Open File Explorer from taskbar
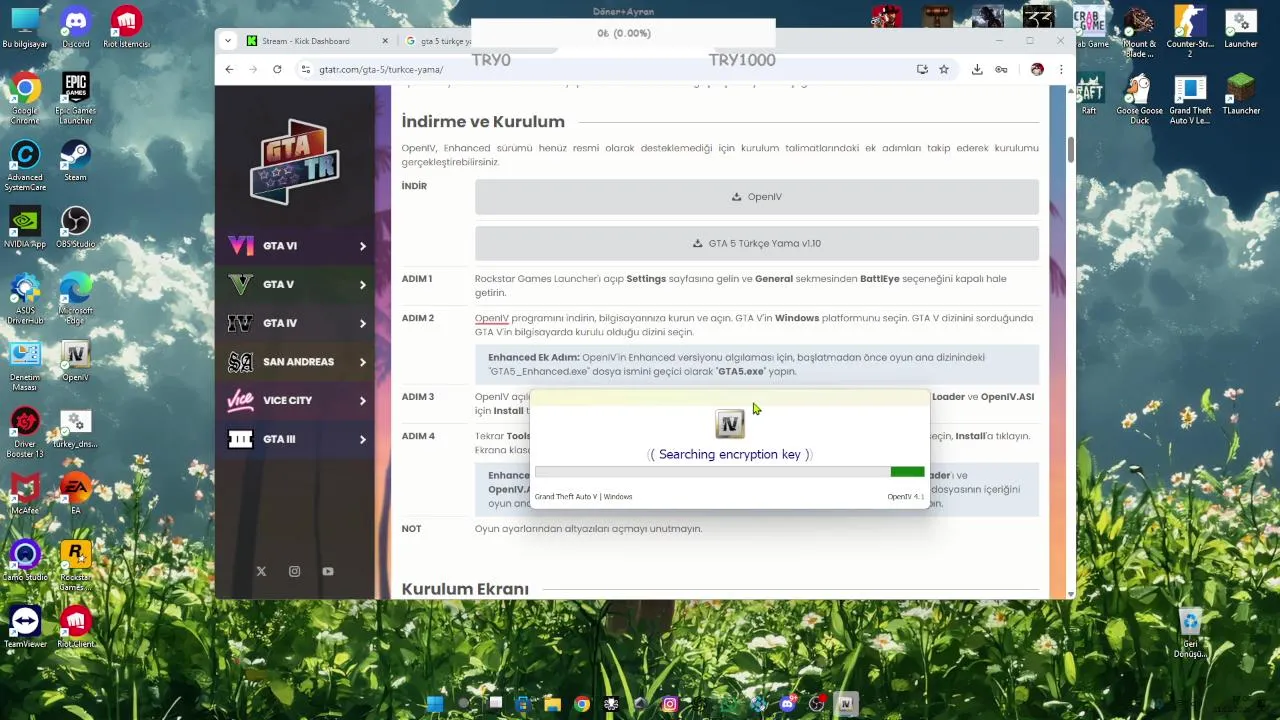The width and height of the screenshot is (1280, 720). [x=553, y=704]
